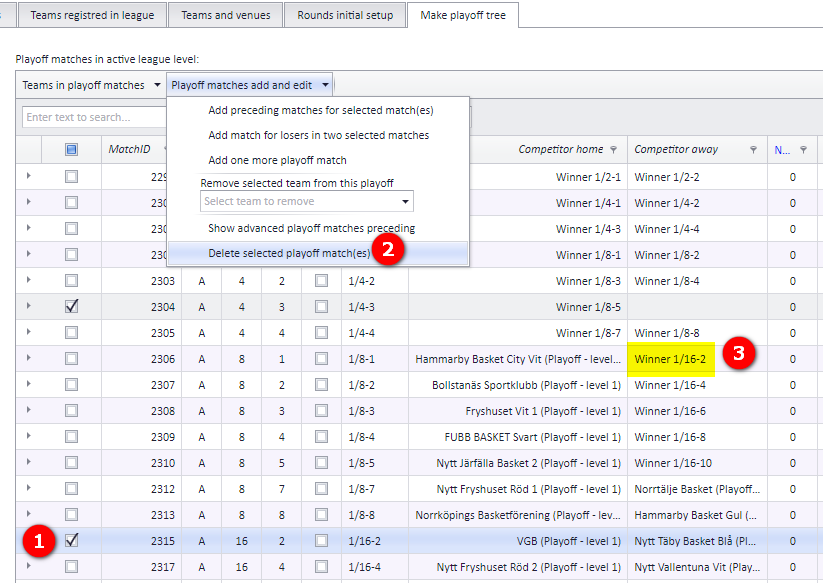Viewport: 823px width, 583px height.
Task: Expand the row for match 2307
Action: [29, 384]
